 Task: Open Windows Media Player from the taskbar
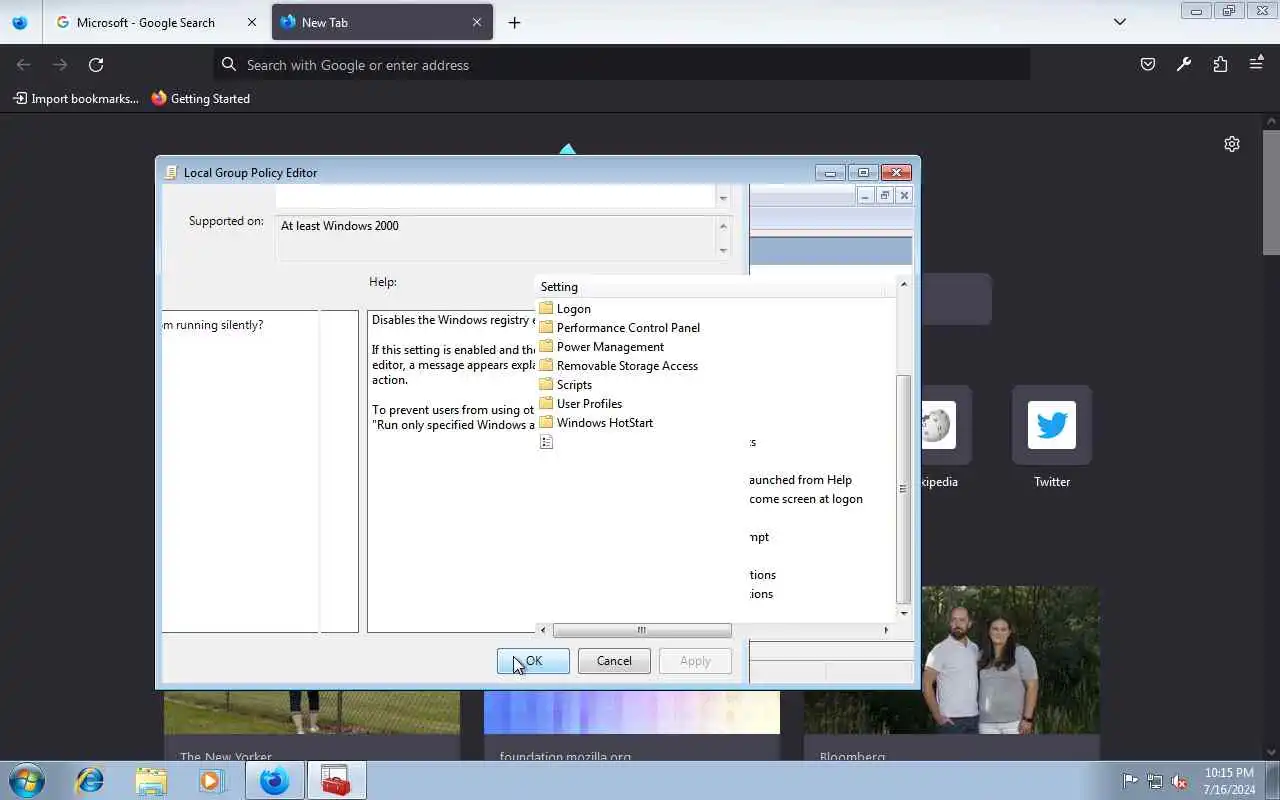[x=212, y=780]
